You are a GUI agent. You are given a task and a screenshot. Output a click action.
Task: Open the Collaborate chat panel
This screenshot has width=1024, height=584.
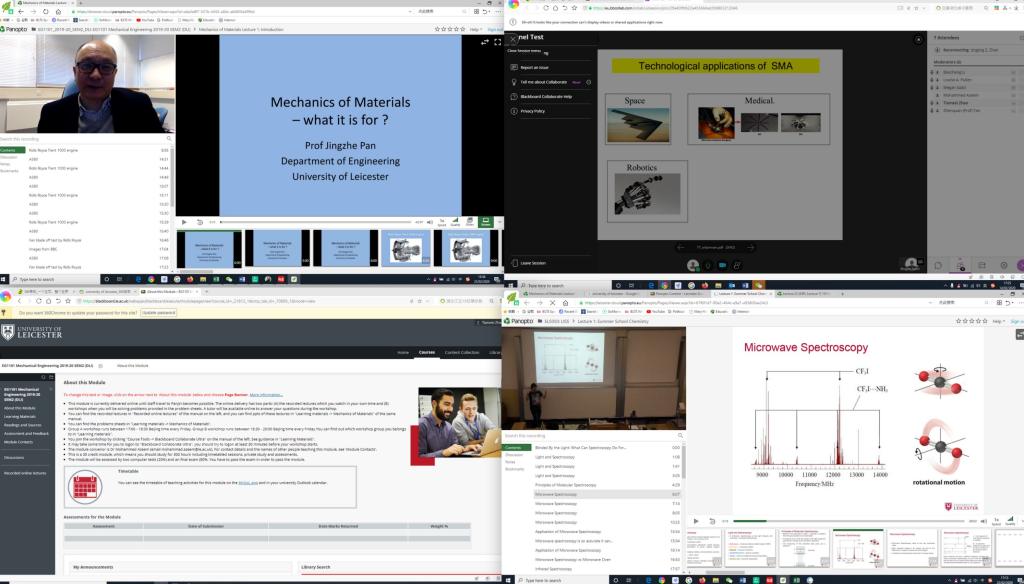pos(941,265)
